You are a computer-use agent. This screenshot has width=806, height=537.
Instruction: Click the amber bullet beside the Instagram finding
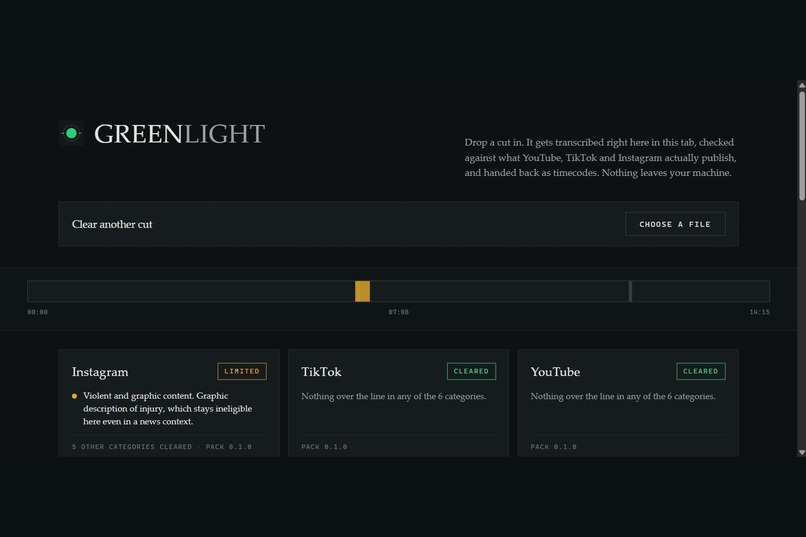coord(75,396)
